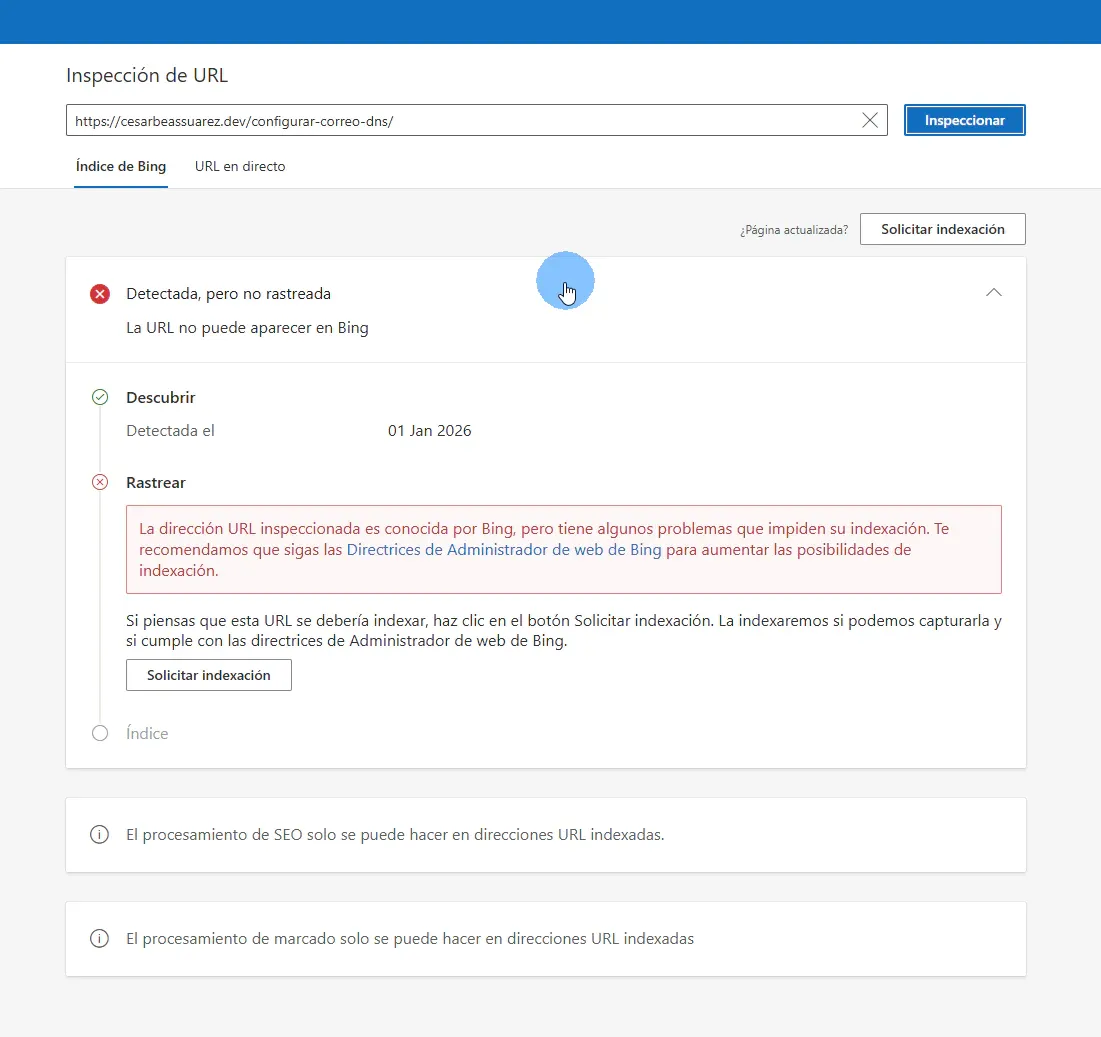Click the empty status circle next to Índice

point(99,733)
